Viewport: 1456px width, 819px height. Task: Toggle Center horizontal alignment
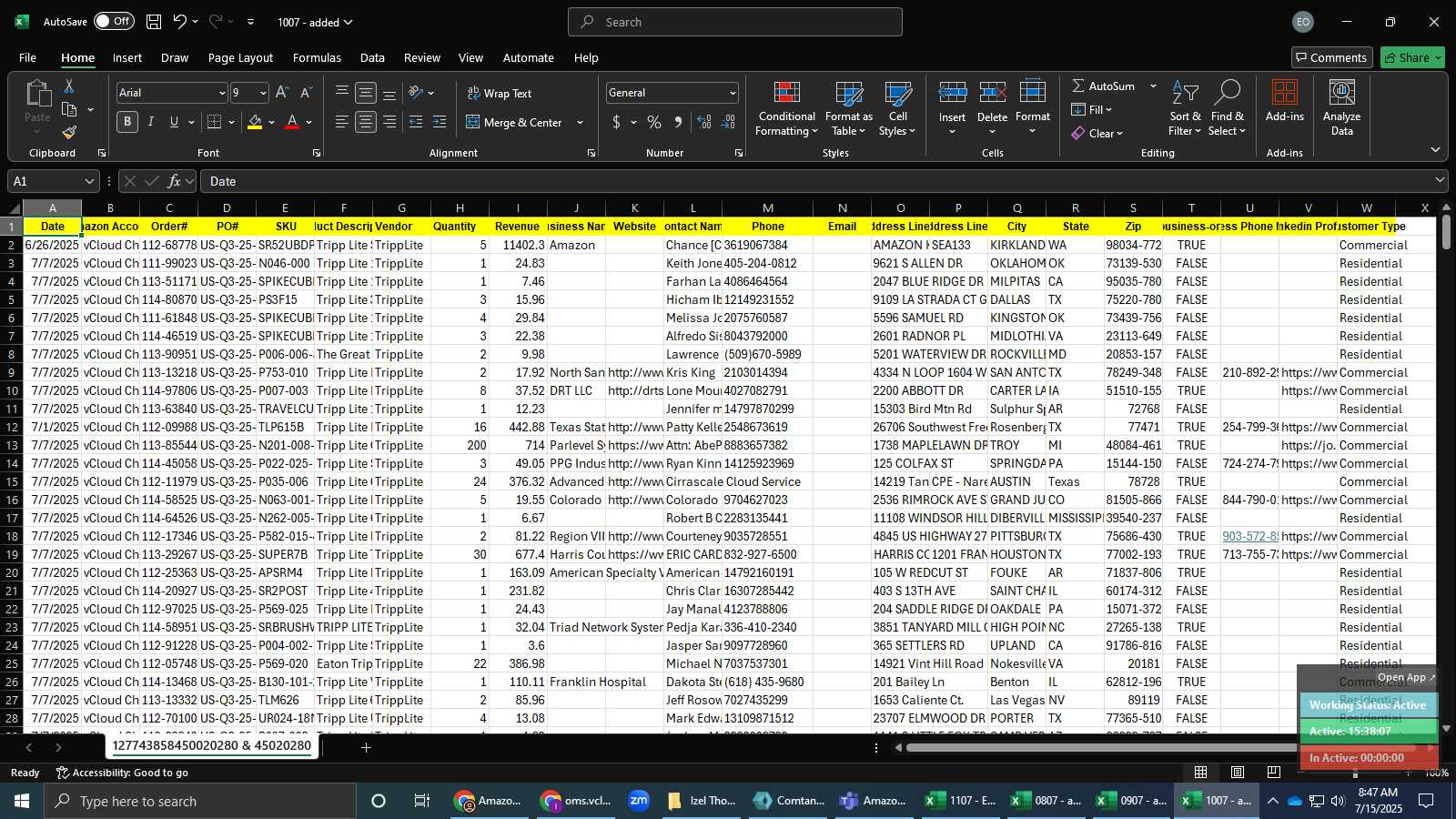point(366,122)
